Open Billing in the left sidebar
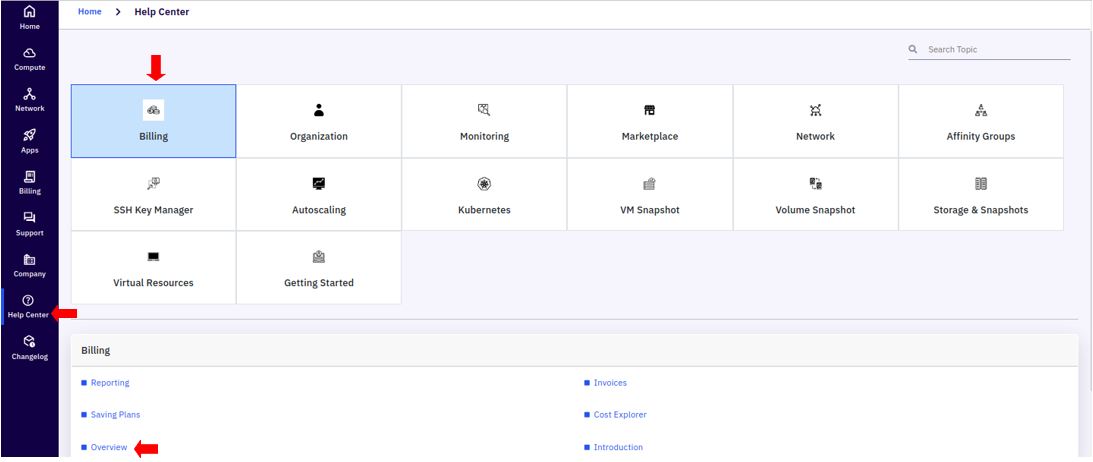 coord(29,183)
